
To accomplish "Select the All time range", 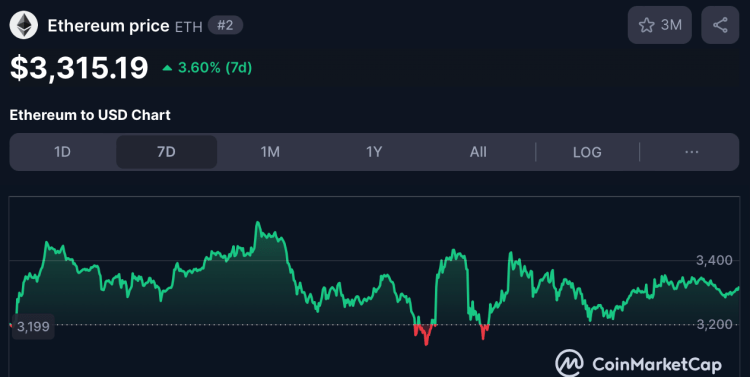I will coord(478,152).
